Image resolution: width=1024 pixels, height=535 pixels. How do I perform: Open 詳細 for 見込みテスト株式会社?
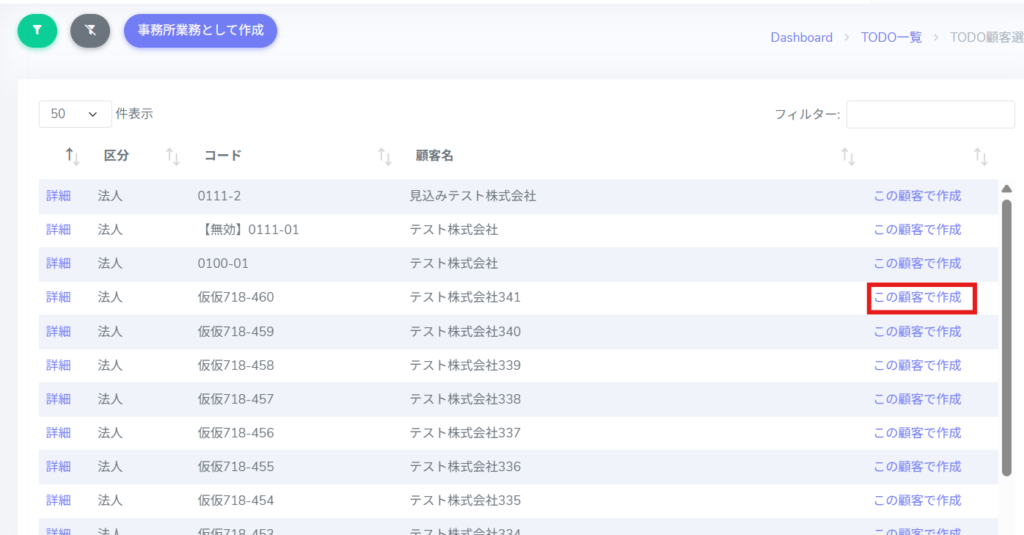click(x=58, y=196)
